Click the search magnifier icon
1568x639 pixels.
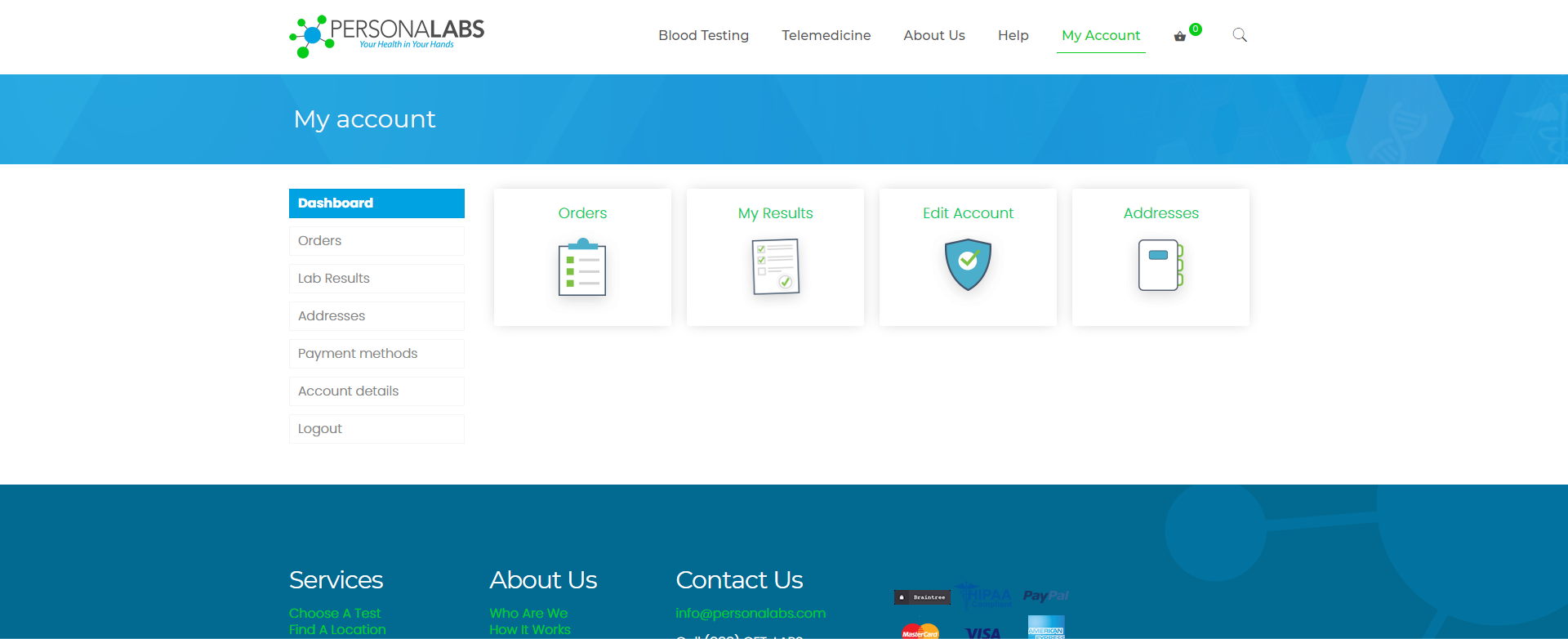(x=1240, y=35)
